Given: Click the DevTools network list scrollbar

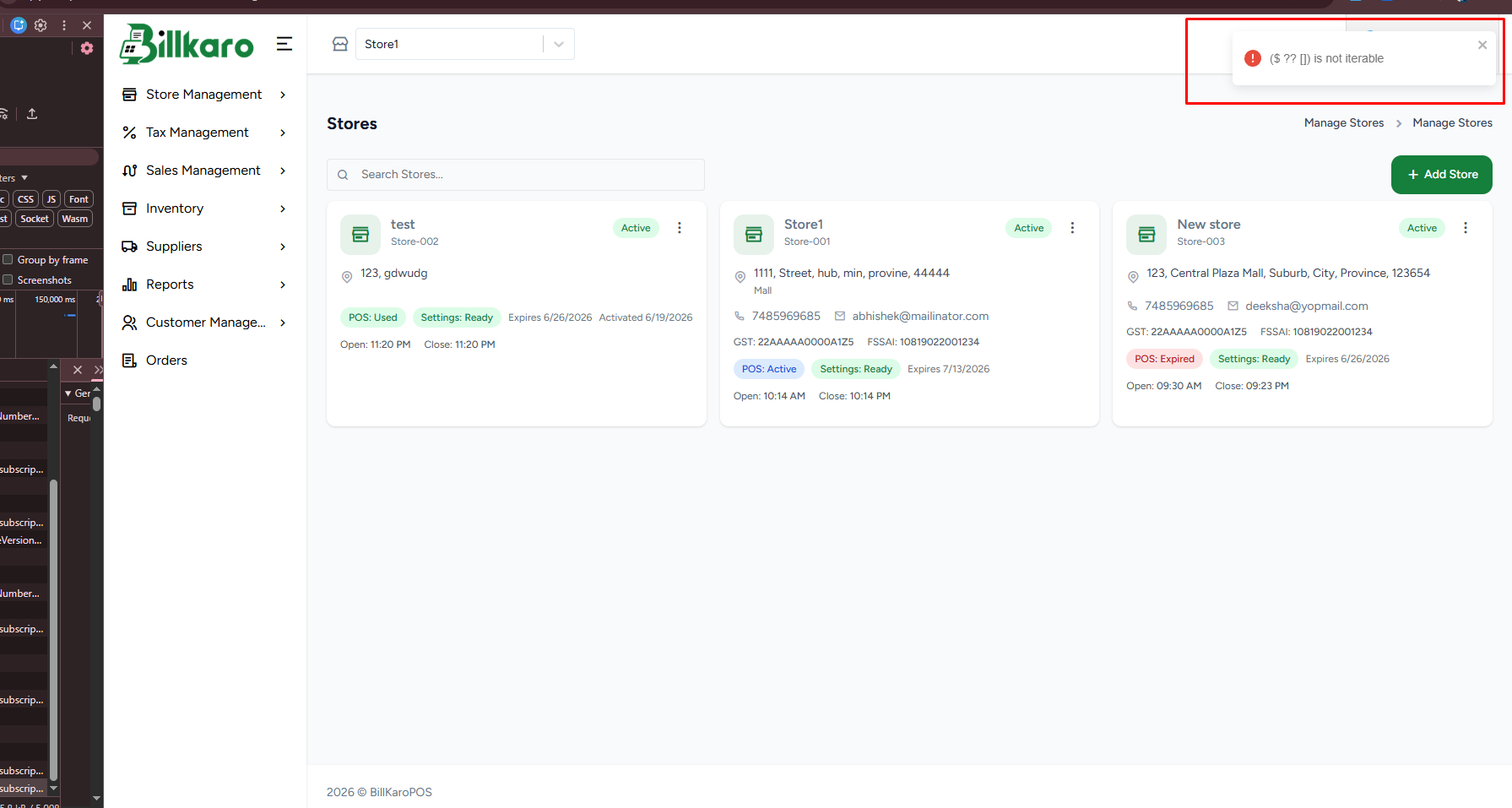Looking at the screenshot, I should click(54, 630).
